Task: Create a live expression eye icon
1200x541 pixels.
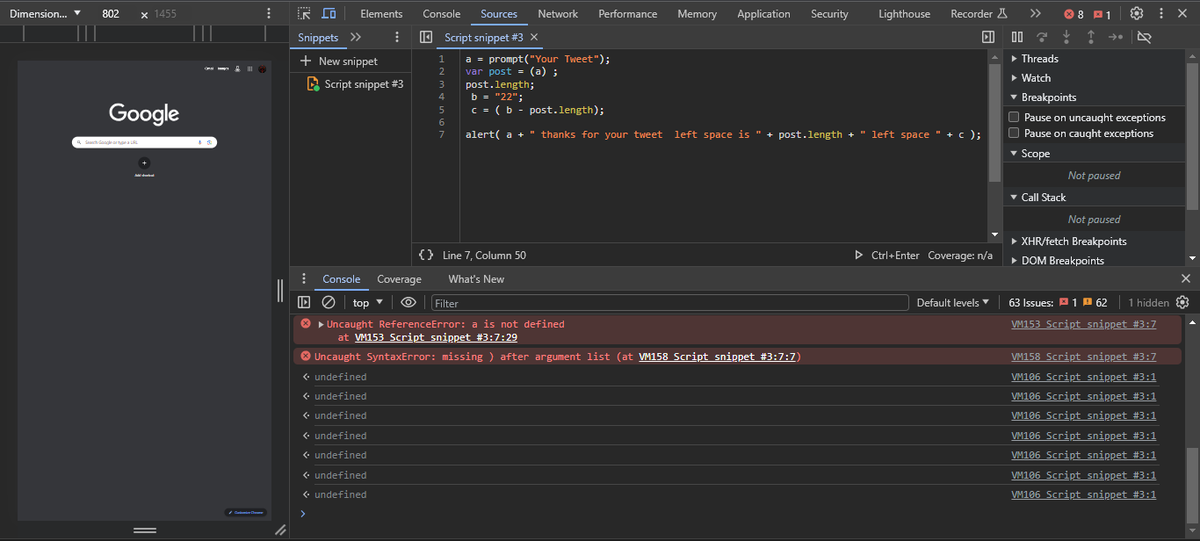Action: coord(408,302)
